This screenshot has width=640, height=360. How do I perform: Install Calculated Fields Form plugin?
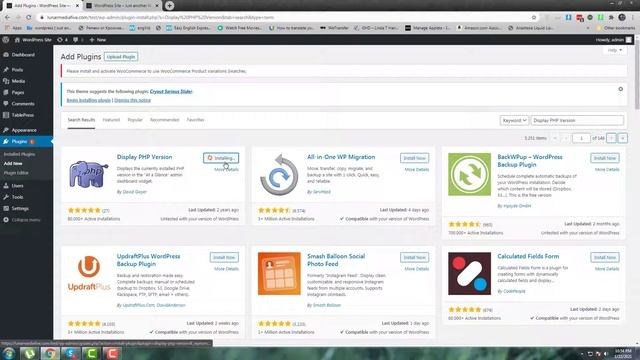[x=604, y=258]
